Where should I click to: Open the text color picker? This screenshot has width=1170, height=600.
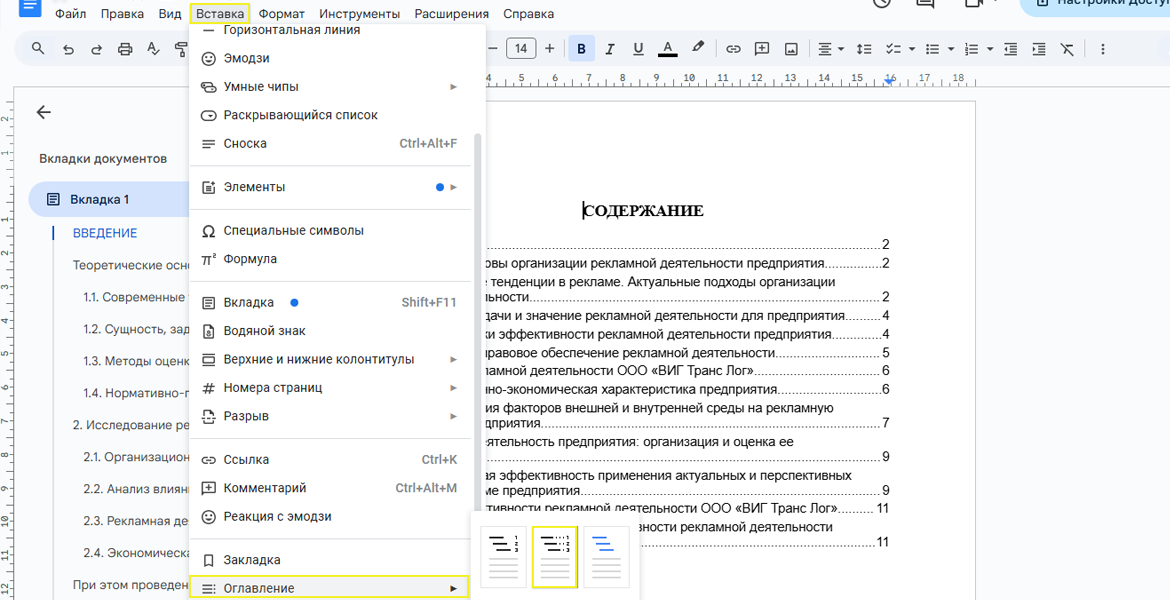[x=668, y=49]
